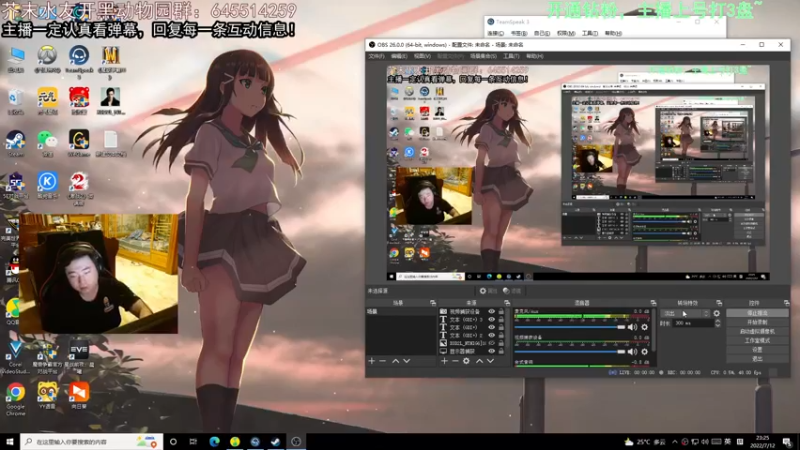Move selected scene down in OBS Scenes
The image size is (800, 450).
pyautogui.click(x=407, y=361)
